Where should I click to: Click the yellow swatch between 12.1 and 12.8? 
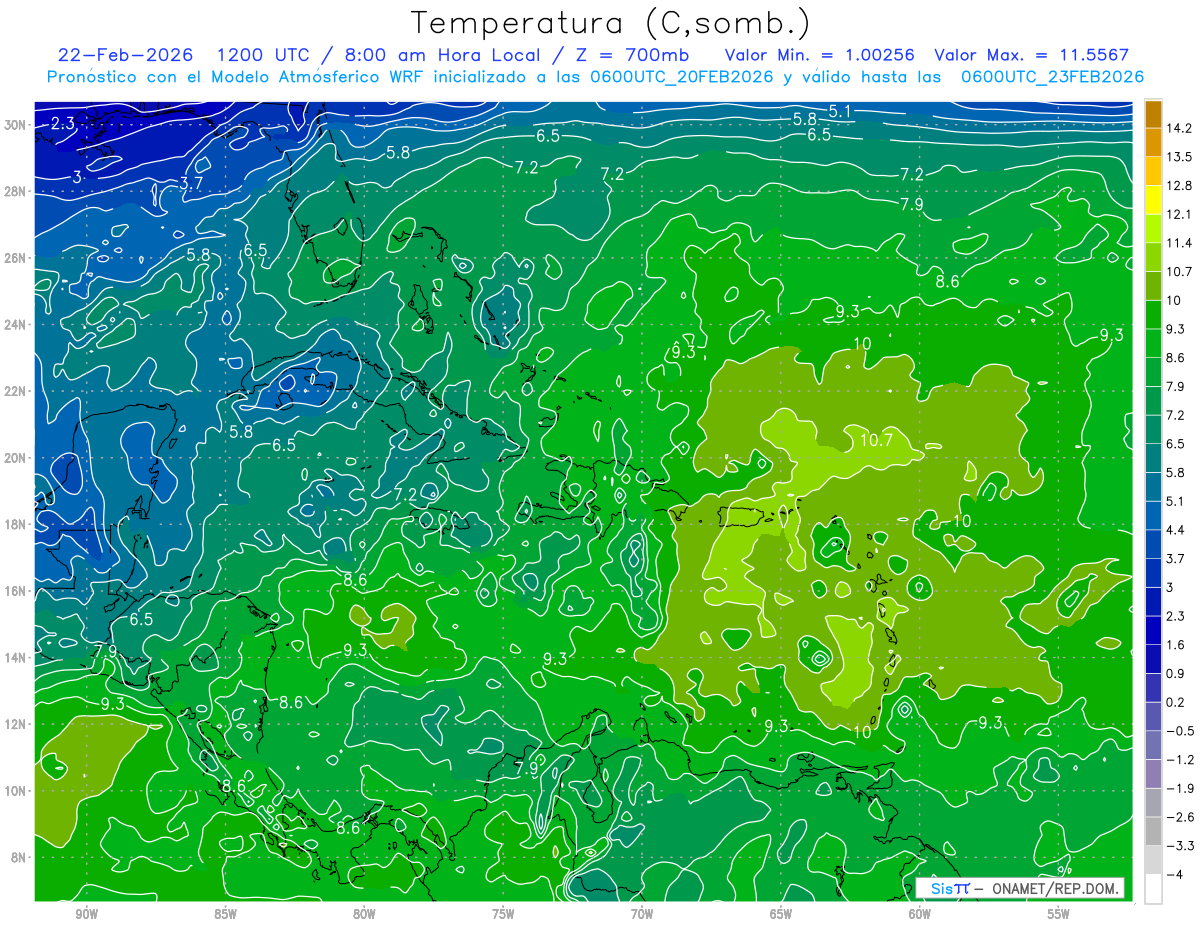coord(1153,200)
